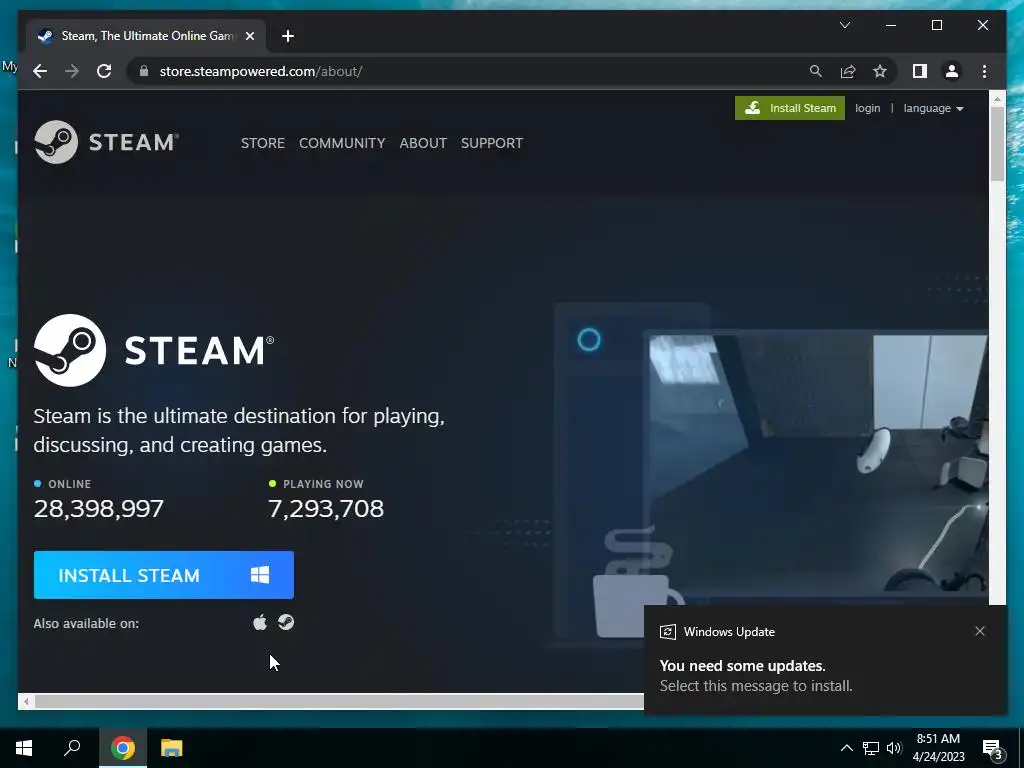Image resolution: width=1024 pixels, height=768 pixels.
Task: Click the ONLINE count 28,398,997
Action: click(99, 509)
